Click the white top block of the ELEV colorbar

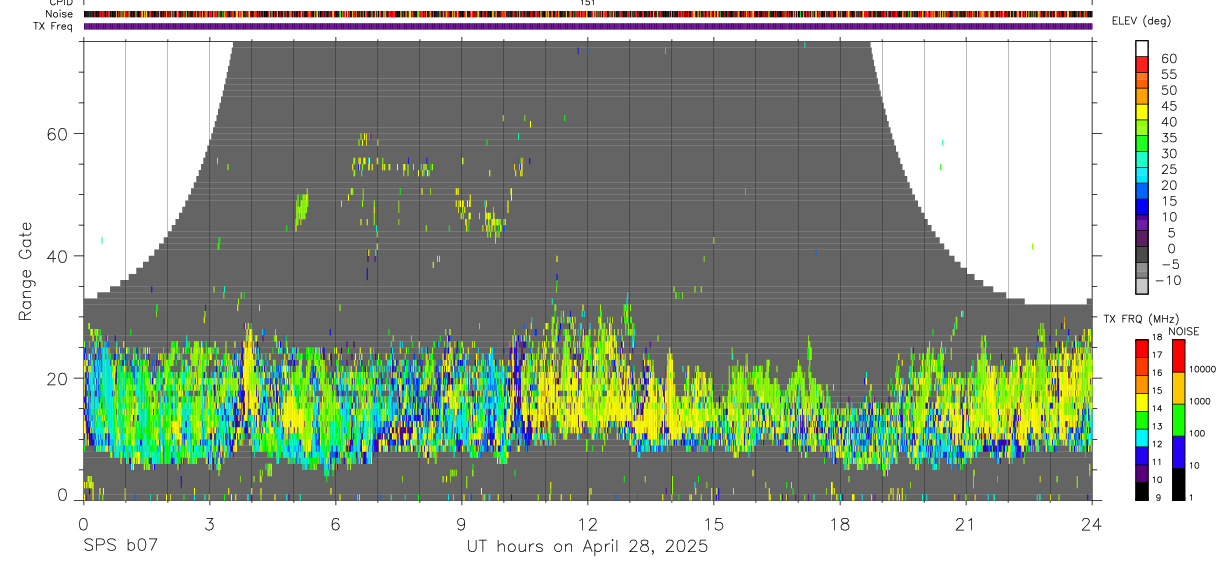(x=1142, y=48)
